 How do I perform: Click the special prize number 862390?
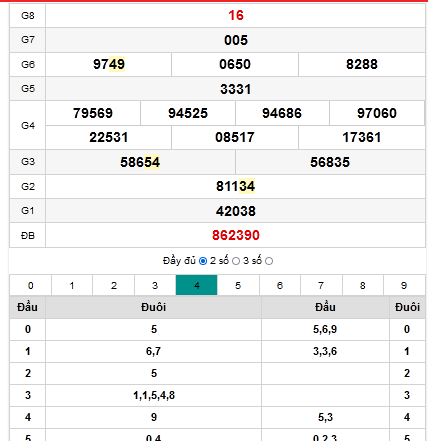pyautogui.click(x=236, y=235)
